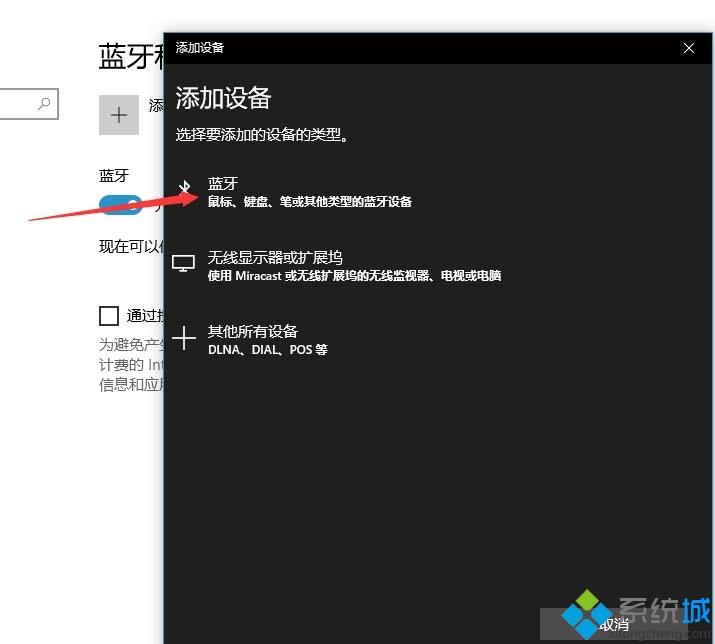Click the plus icon for 其他所有设备
715x644 pixels.
click(184, 338)
